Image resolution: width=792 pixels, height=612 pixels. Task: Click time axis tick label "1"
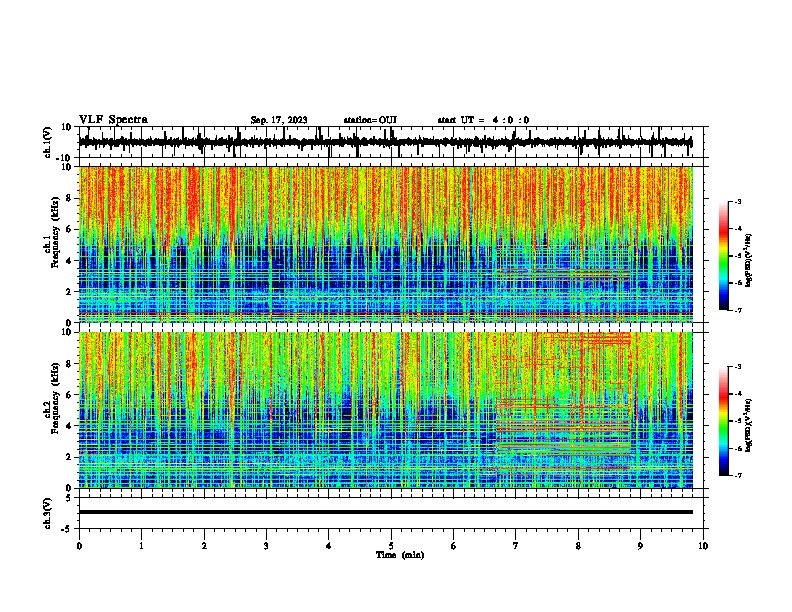(141, 546)
